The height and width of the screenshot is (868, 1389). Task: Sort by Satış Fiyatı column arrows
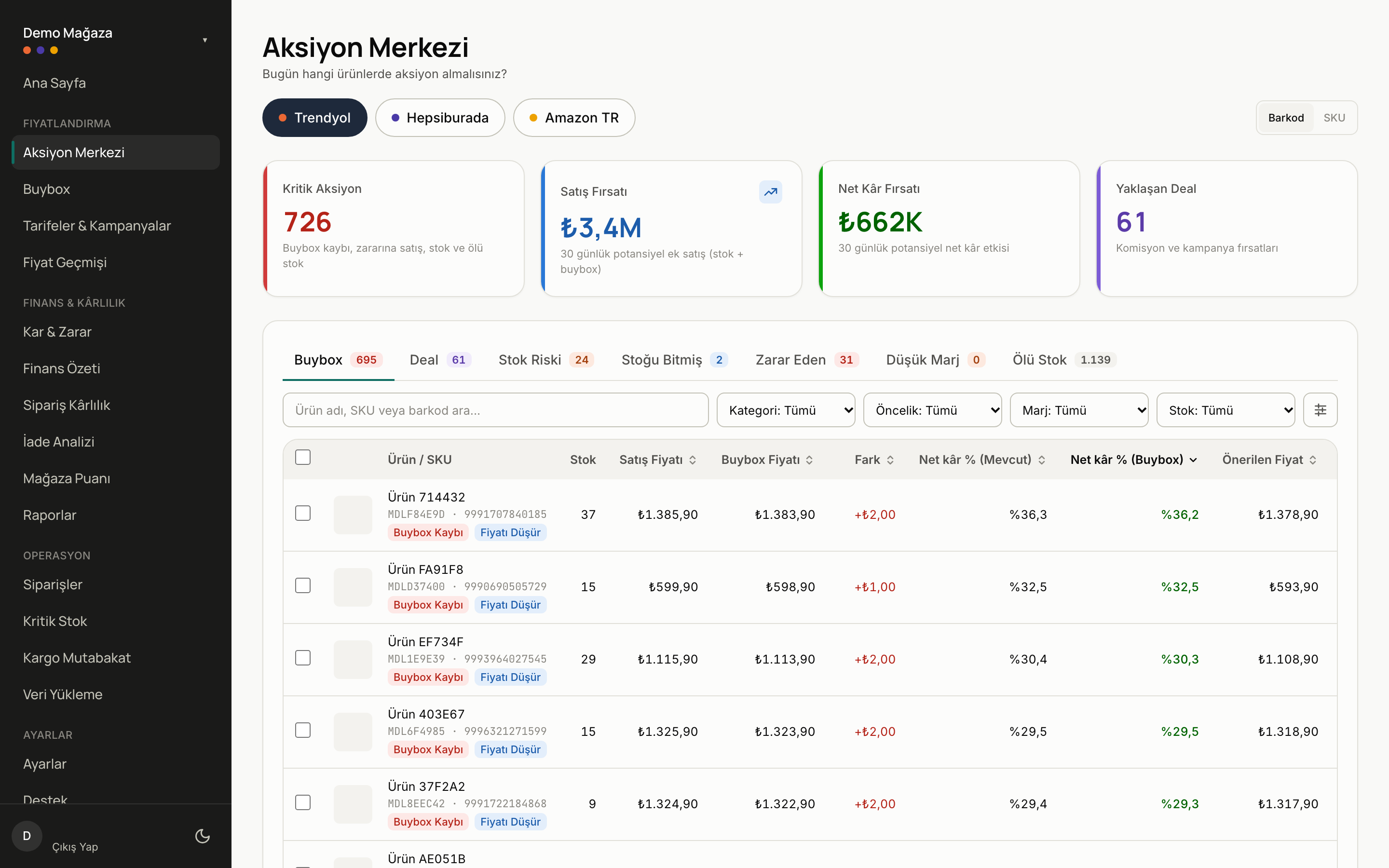[693, 460]
